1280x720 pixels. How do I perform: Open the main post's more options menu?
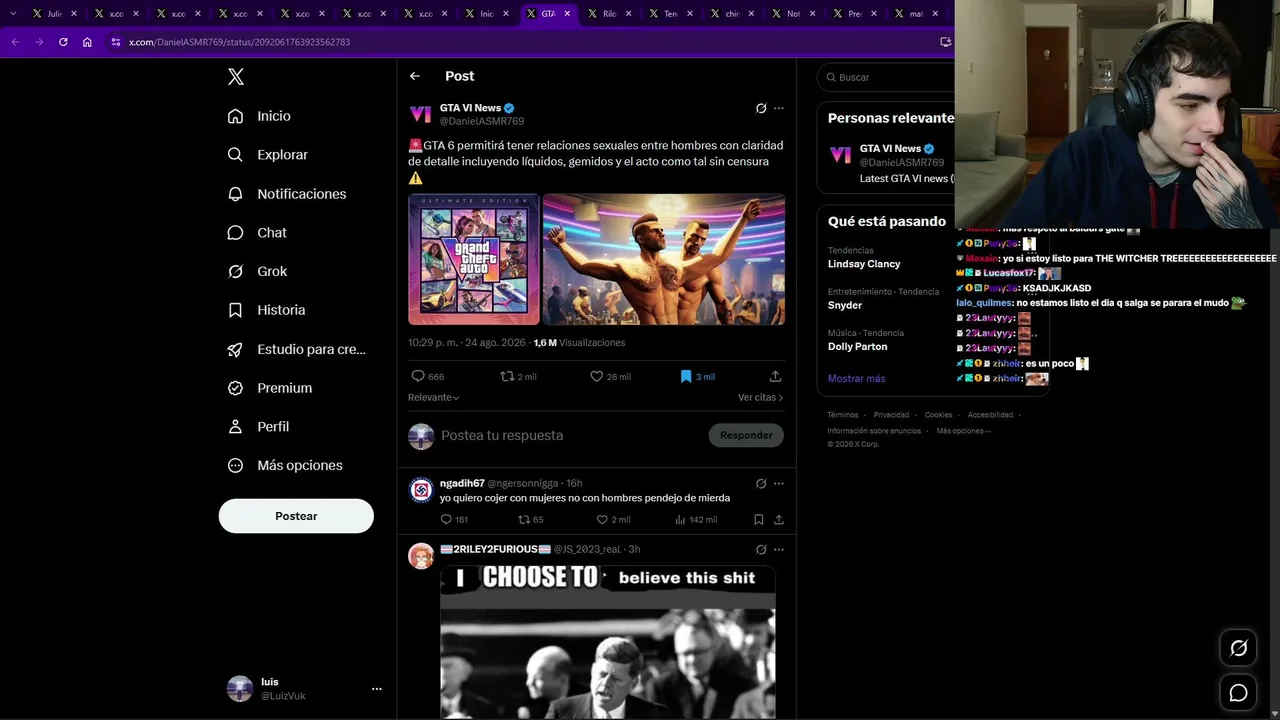(779, 108)
